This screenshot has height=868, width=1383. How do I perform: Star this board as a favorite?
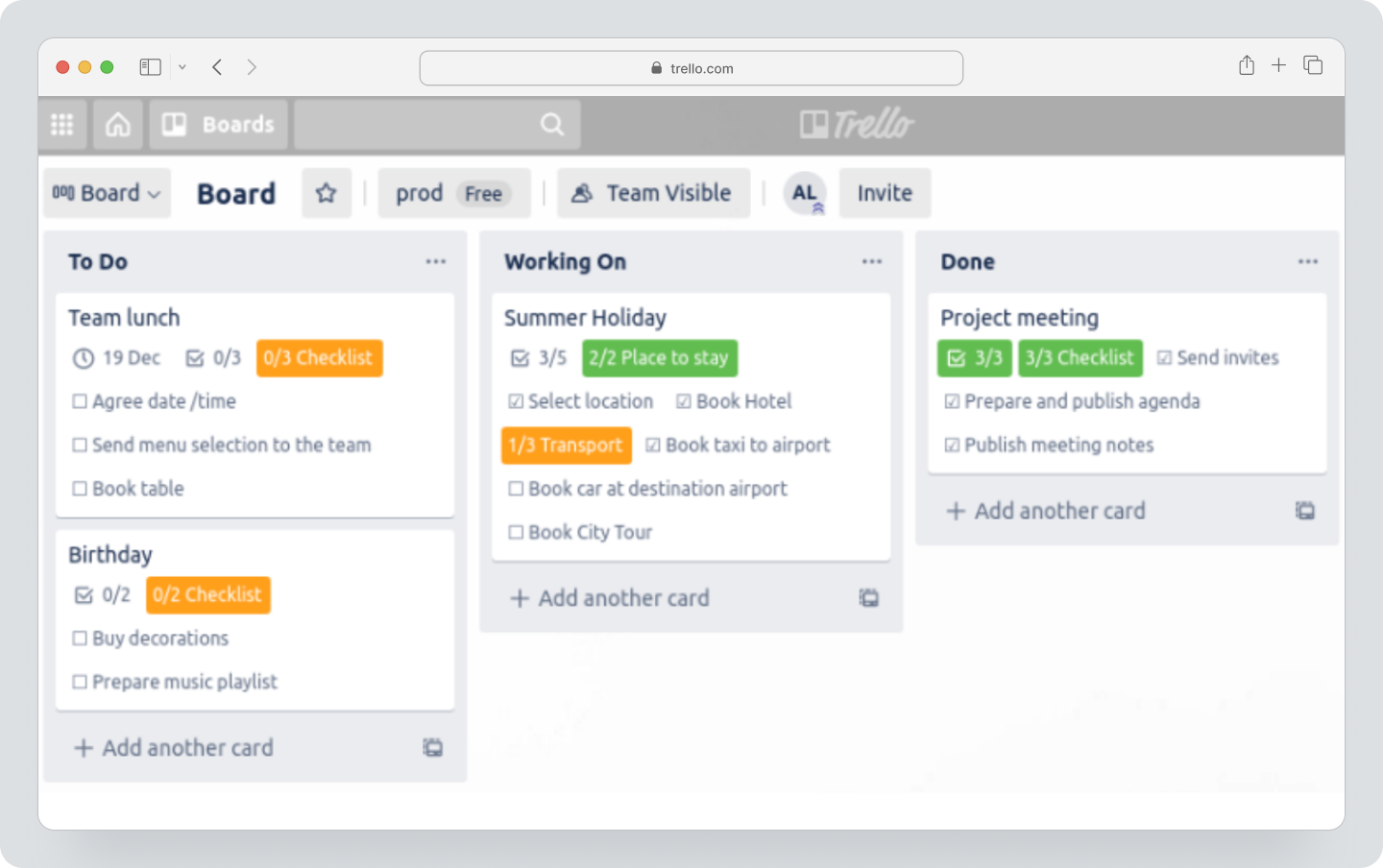(x=327, y=193)
